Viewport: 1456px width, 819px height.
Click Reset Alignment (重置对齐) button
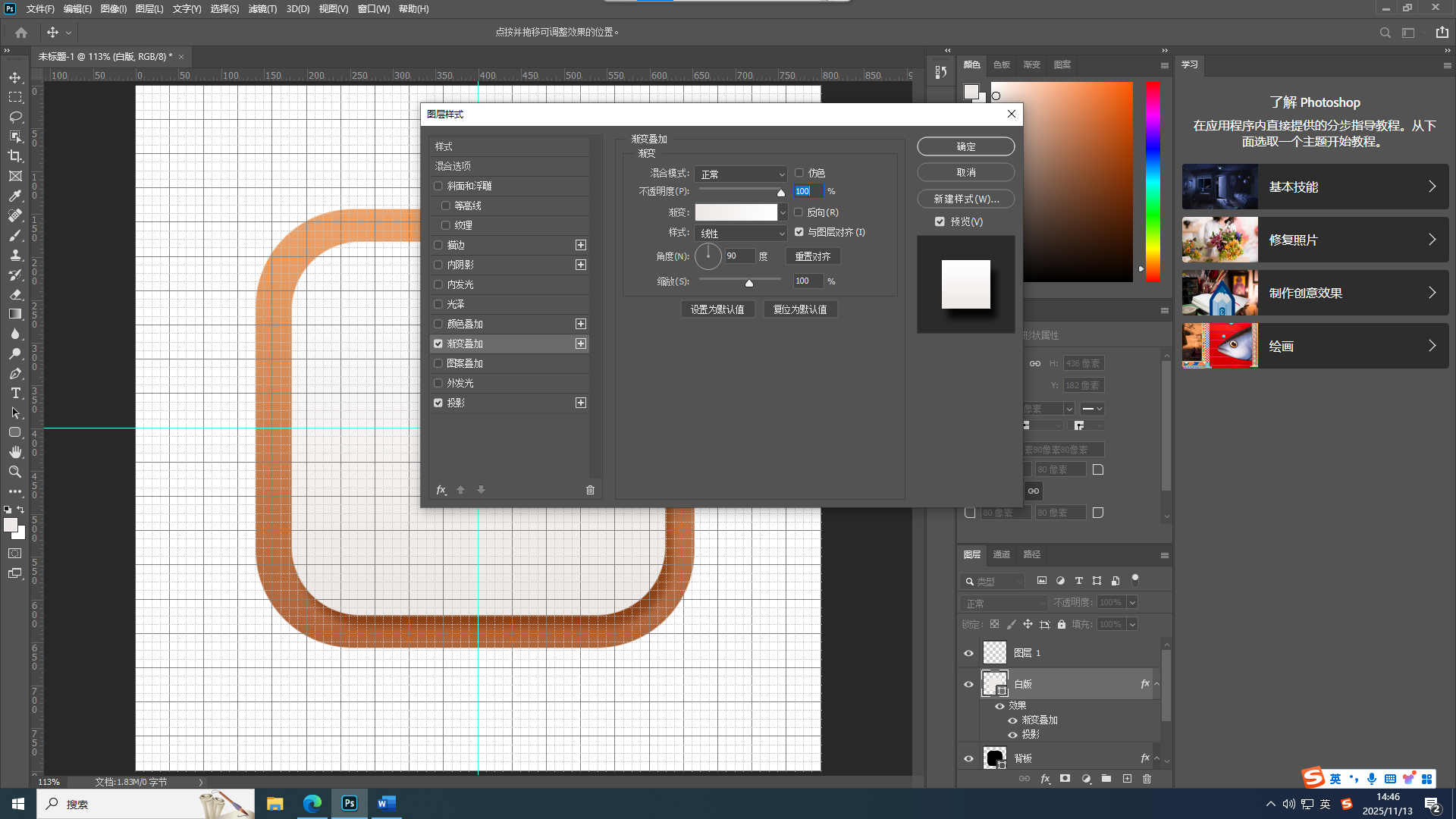pyautogui.click(x=813, y=256)
